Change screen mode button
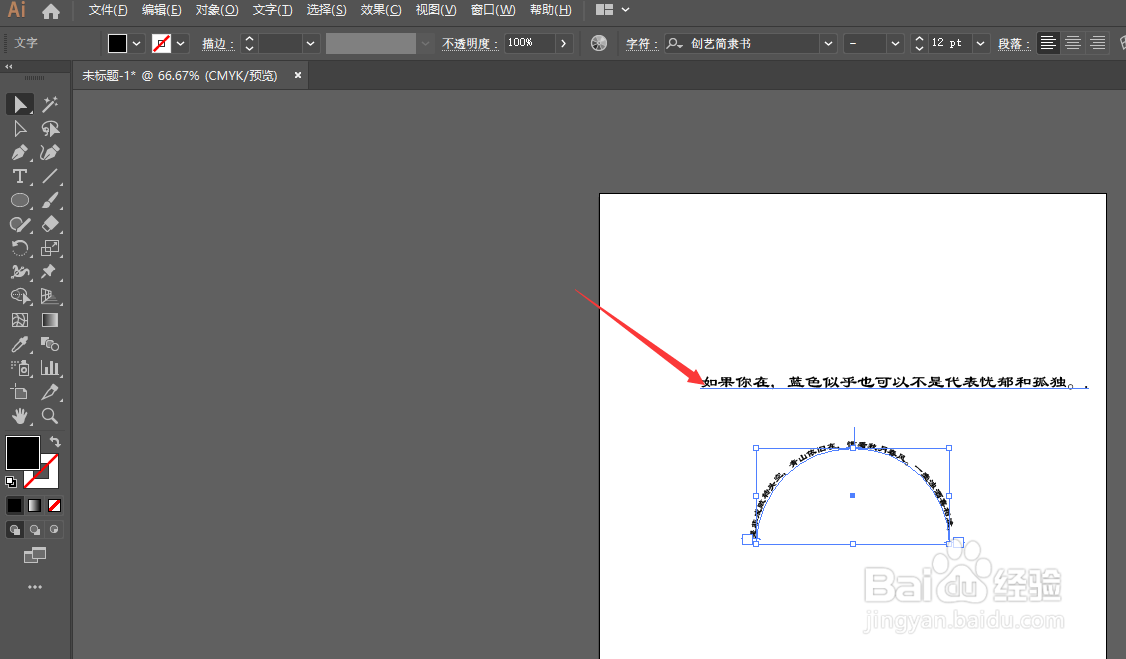The width and height of the screenshot is (1126, 659). pos(34,555)
